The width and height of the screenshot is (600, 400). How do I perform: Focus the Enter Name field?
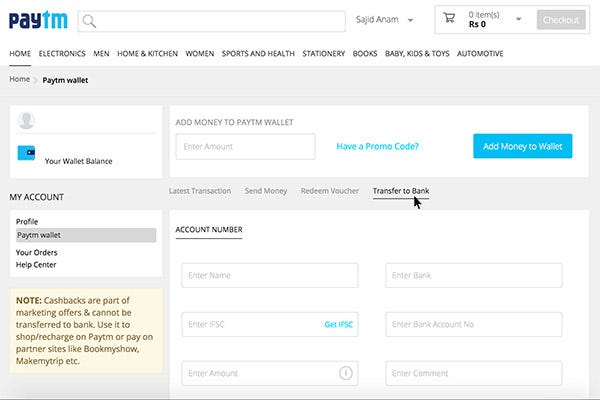(270, 275)
